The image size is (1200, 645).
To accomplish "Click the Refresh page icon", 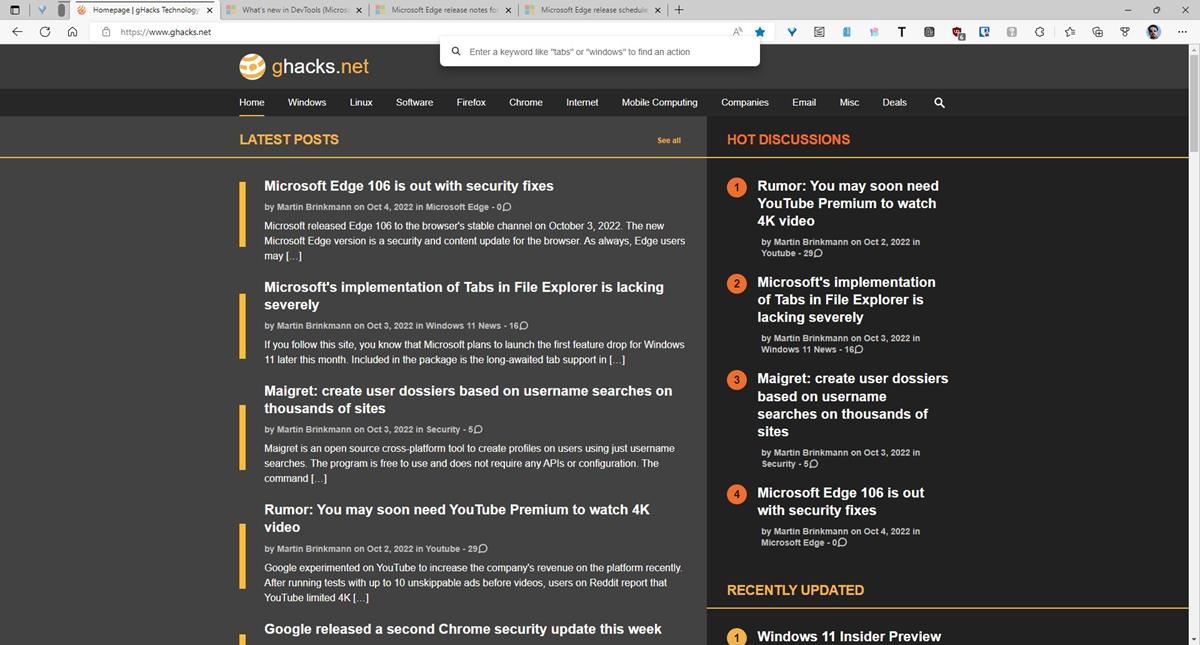I will pyautogui.click(x=44, y=31).
